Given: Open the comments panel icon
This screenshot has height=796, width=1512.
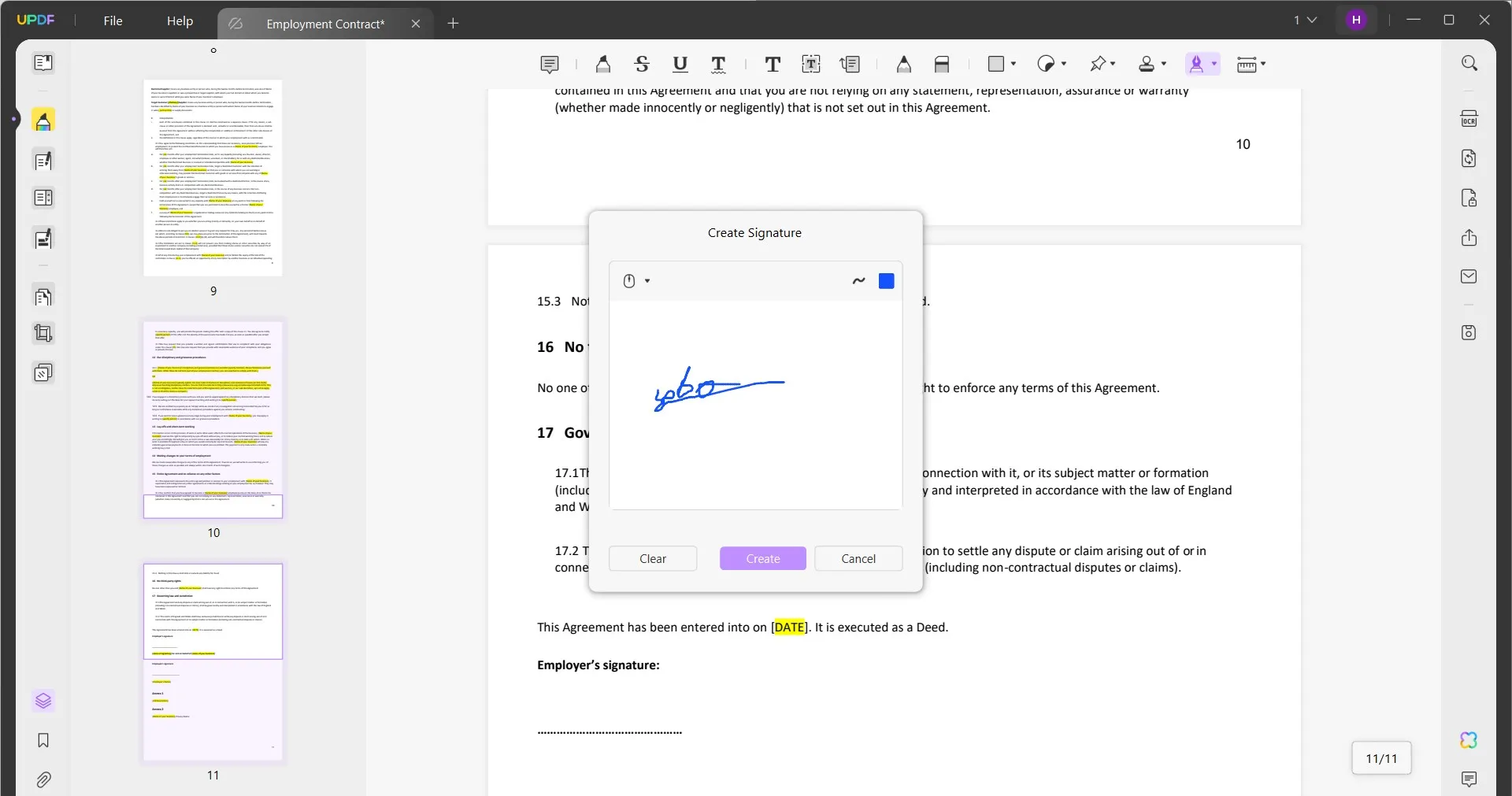Looking at the screenshot, I should (1469, 779).
